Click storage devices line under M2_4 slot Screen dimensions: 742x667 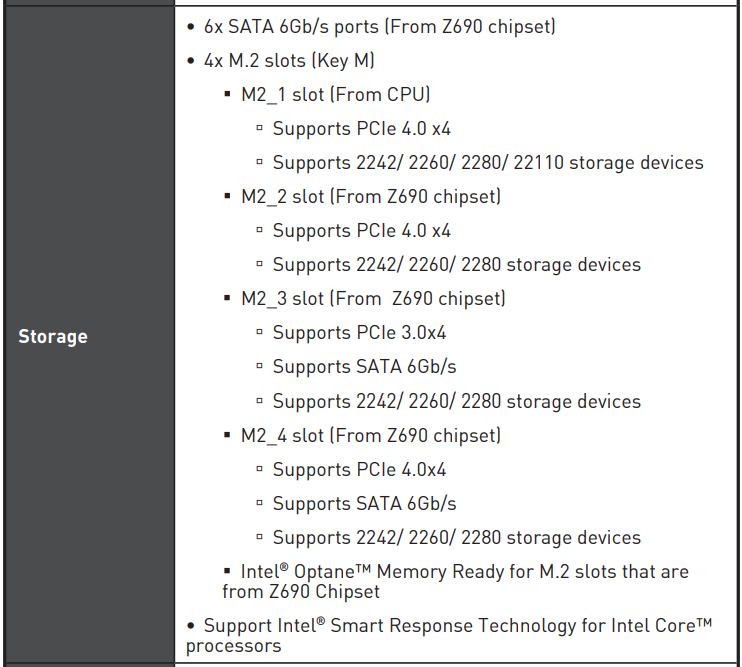[456, 538]
